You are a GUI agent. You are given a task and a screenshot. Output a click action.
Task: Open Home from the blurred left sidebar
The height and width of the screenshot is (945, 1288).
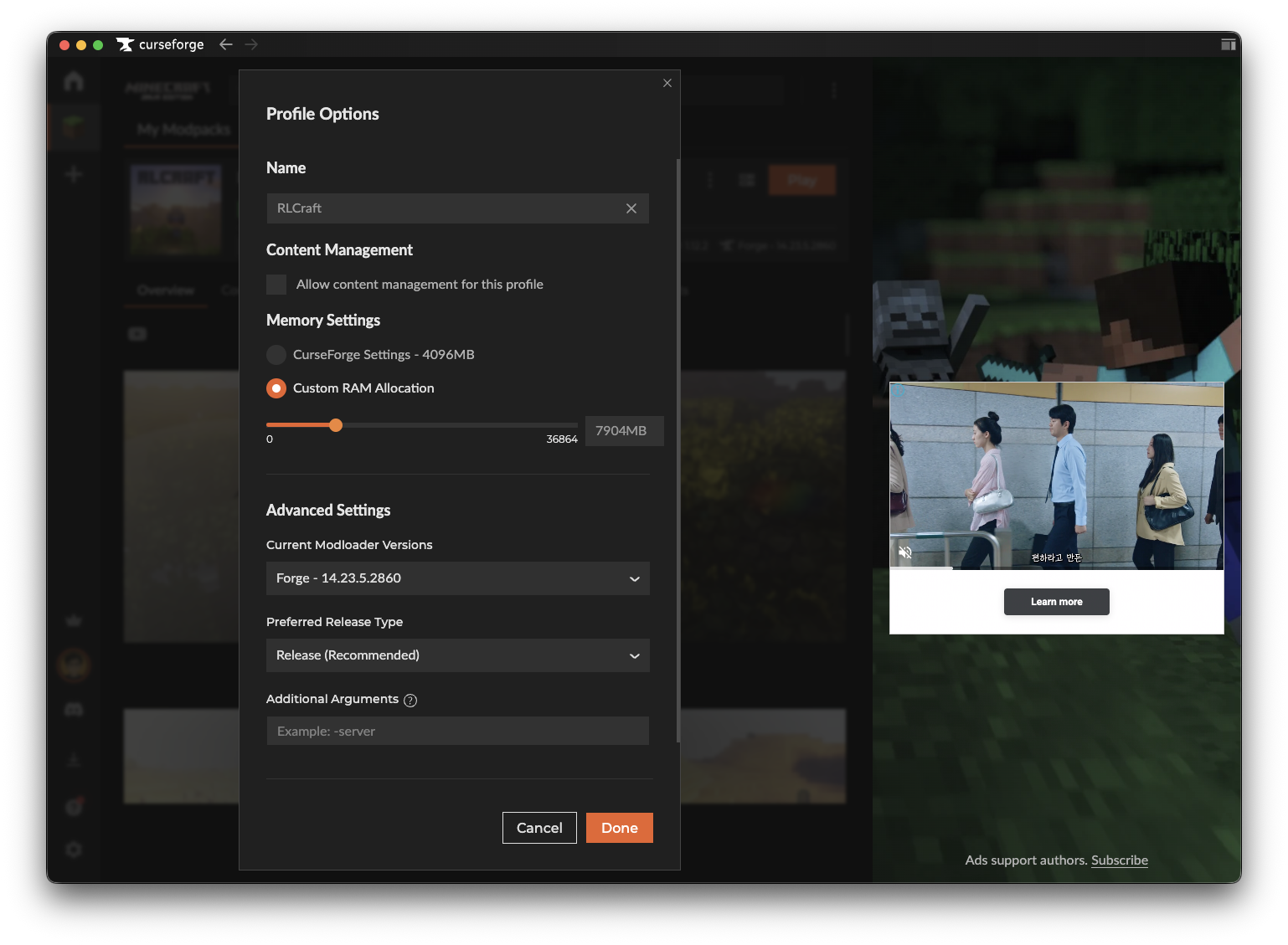pyautogui.click(x=74, y=81)
